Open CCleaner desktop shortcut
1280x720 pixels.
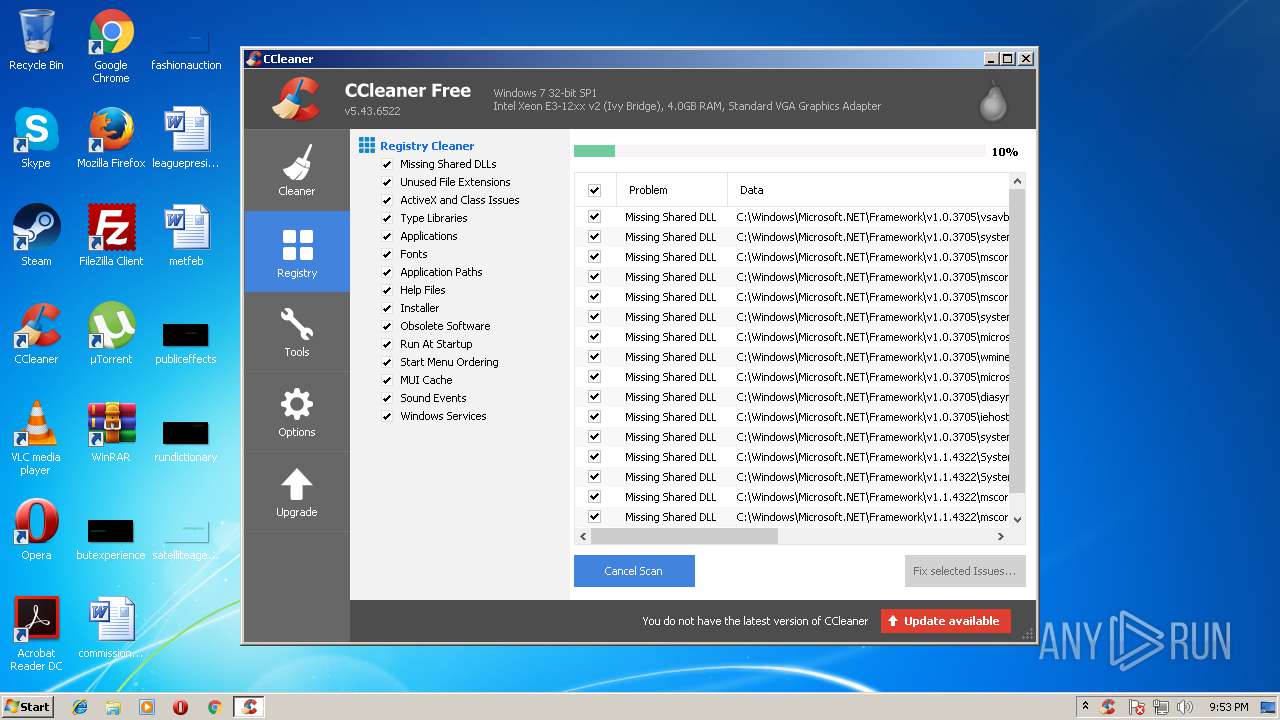[36, 334]
